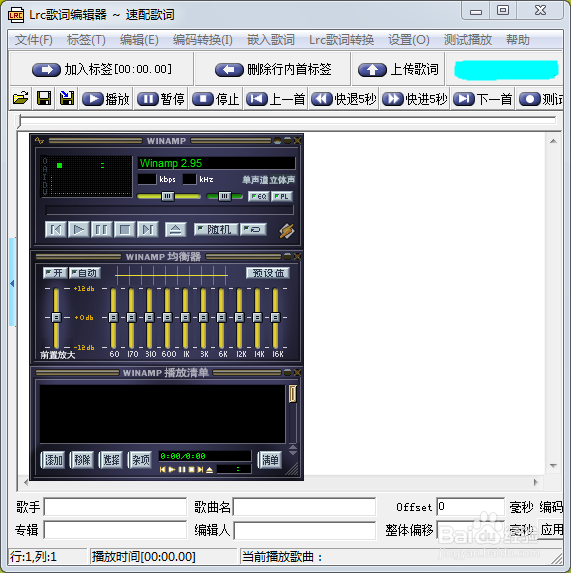Click the 停止 stop toolbar button
Screen dimensions: 571x573
click(216, 99)
